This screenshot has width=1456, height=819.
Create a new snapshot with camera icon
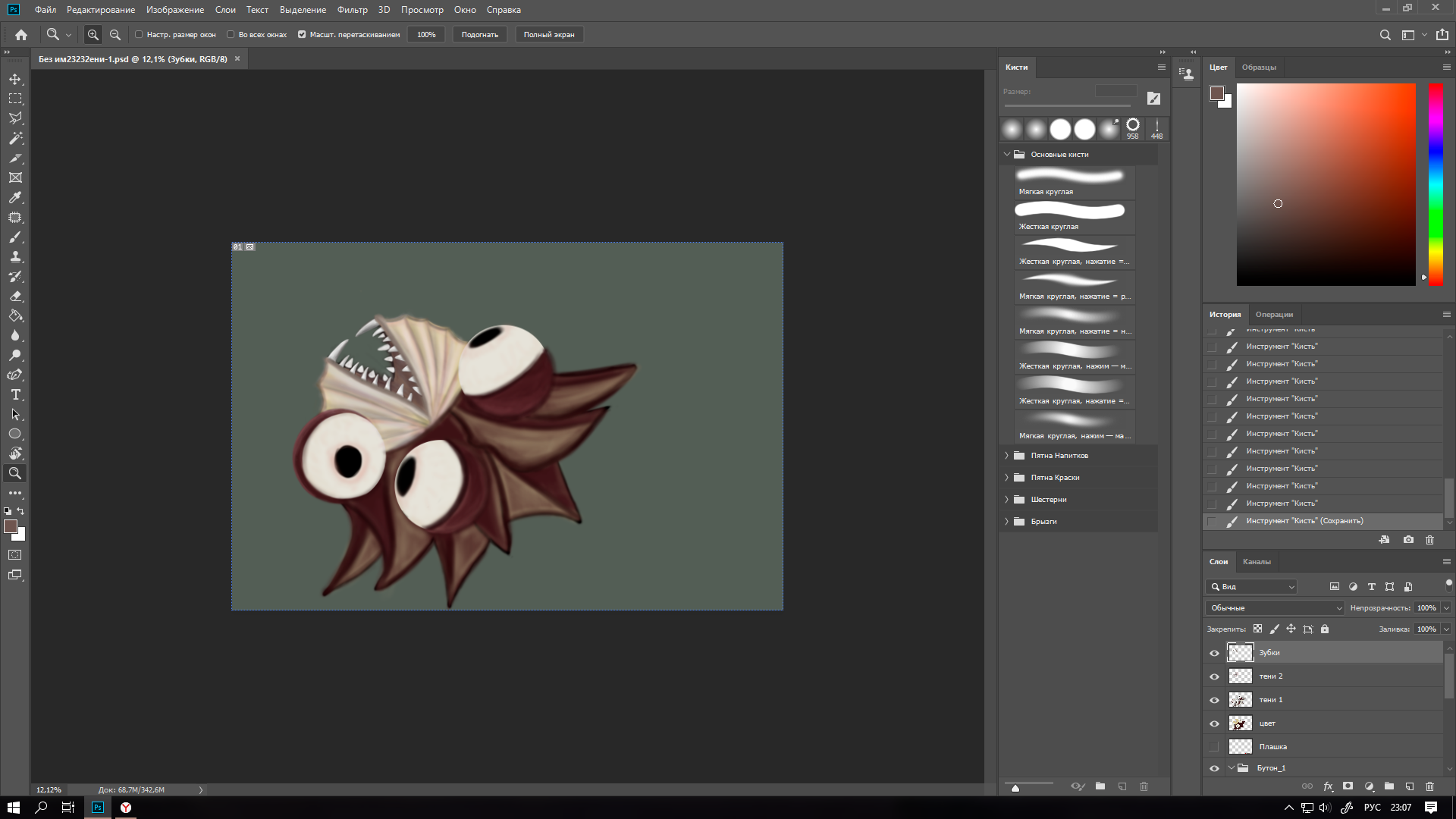tap(1408, 540)
